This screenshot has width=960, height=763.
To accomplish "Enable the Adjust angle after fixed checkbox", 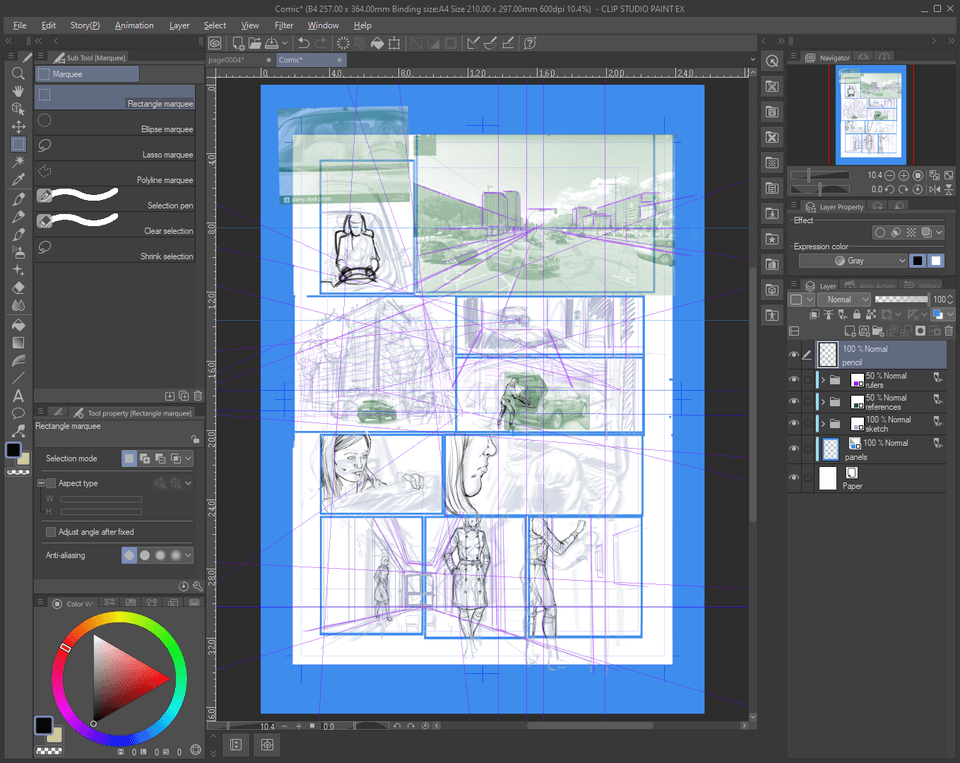I will (50, 531).
